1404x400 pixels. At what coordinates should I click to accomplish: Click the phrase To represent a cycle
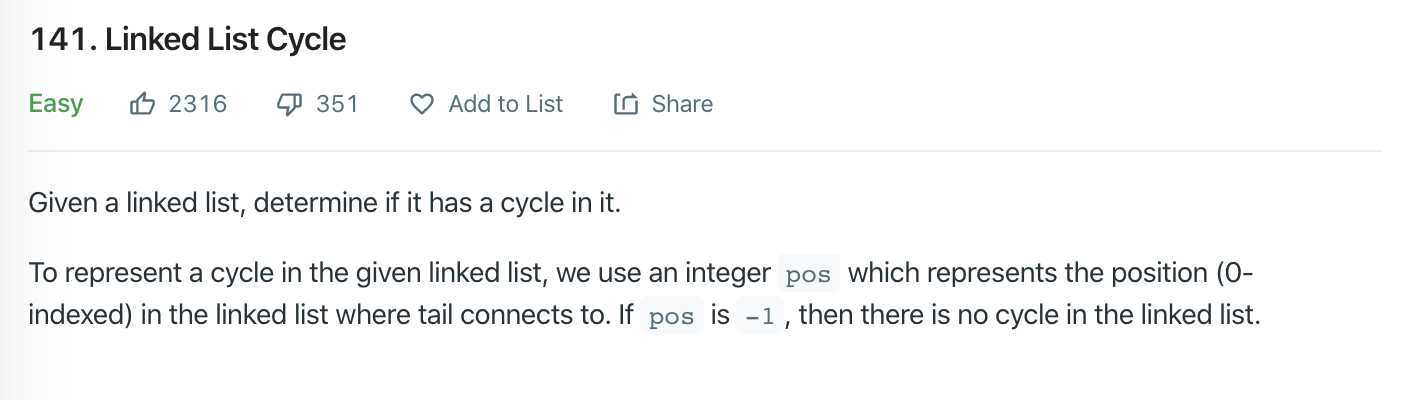[x=127, y=273]
